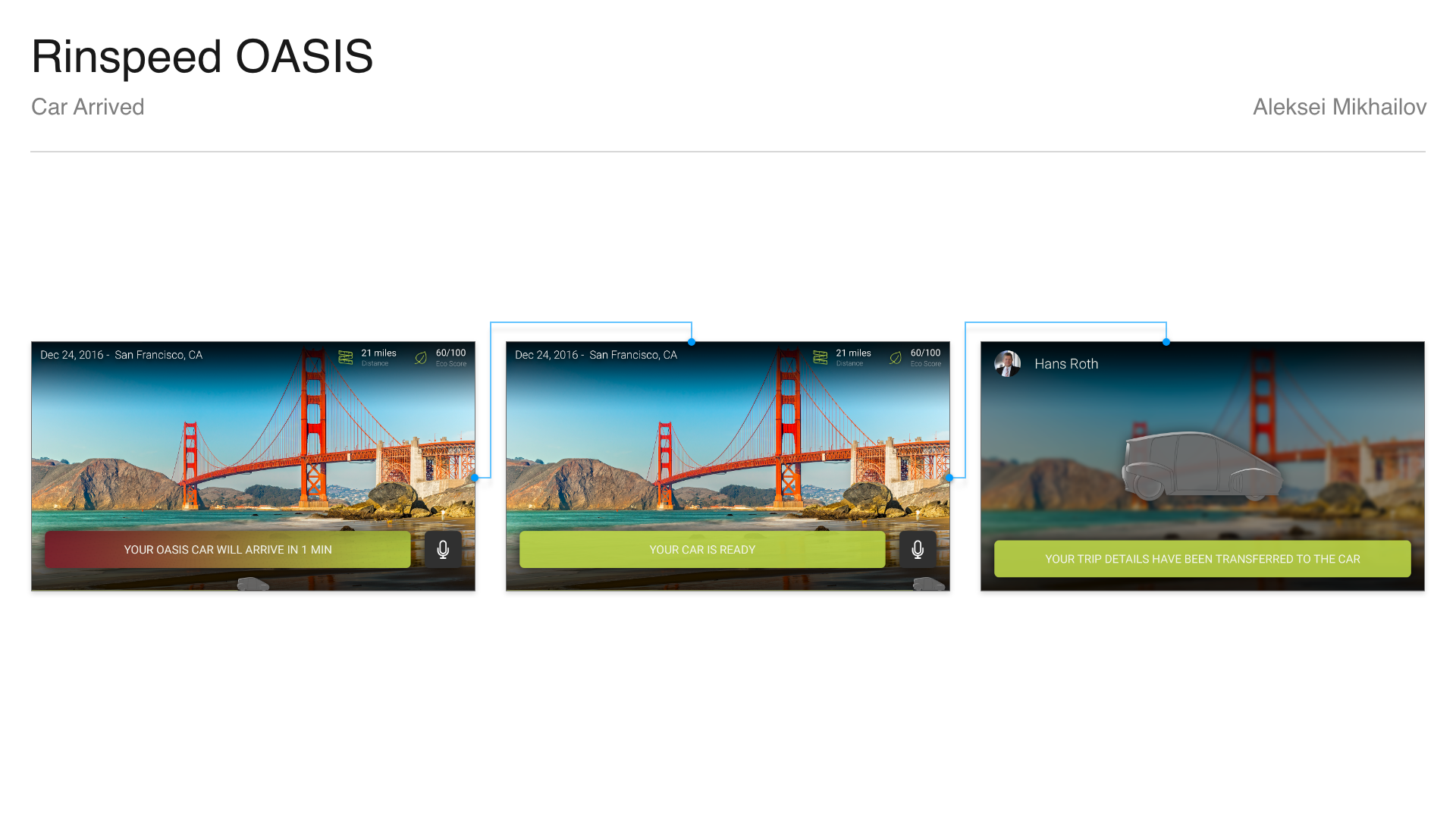Click the flow connector dot atop second screen
The image size is (1456, 819).
(x=692, y=342)
